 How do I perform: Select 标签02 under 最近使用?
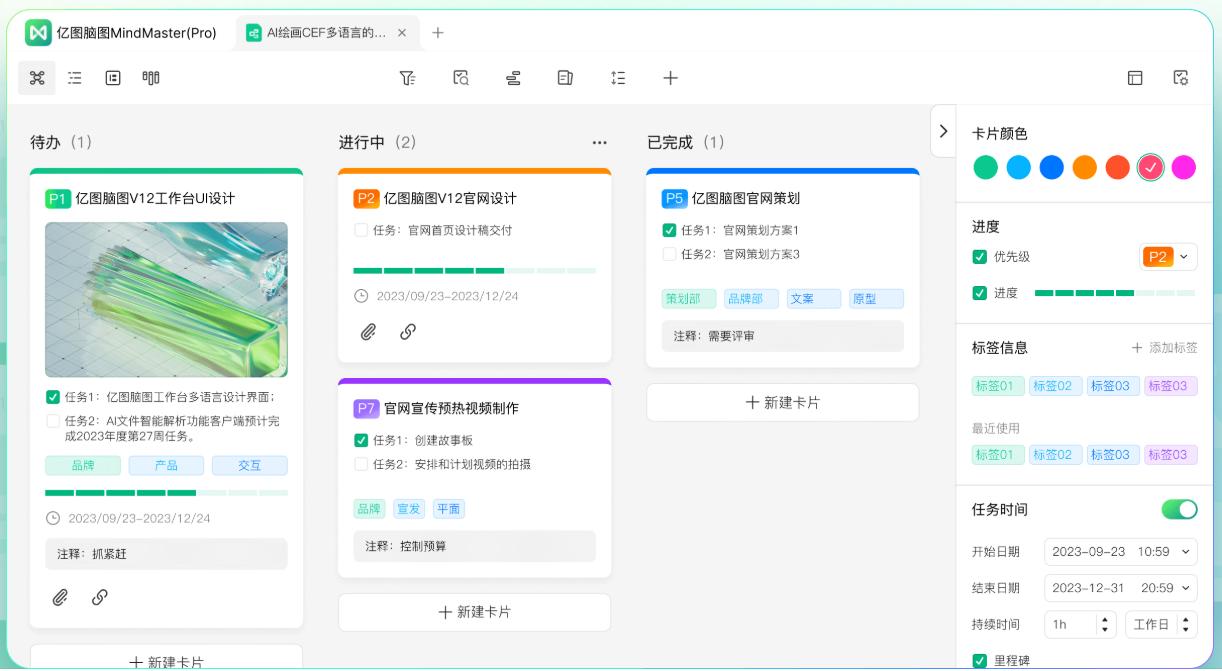coord(1055,454)
